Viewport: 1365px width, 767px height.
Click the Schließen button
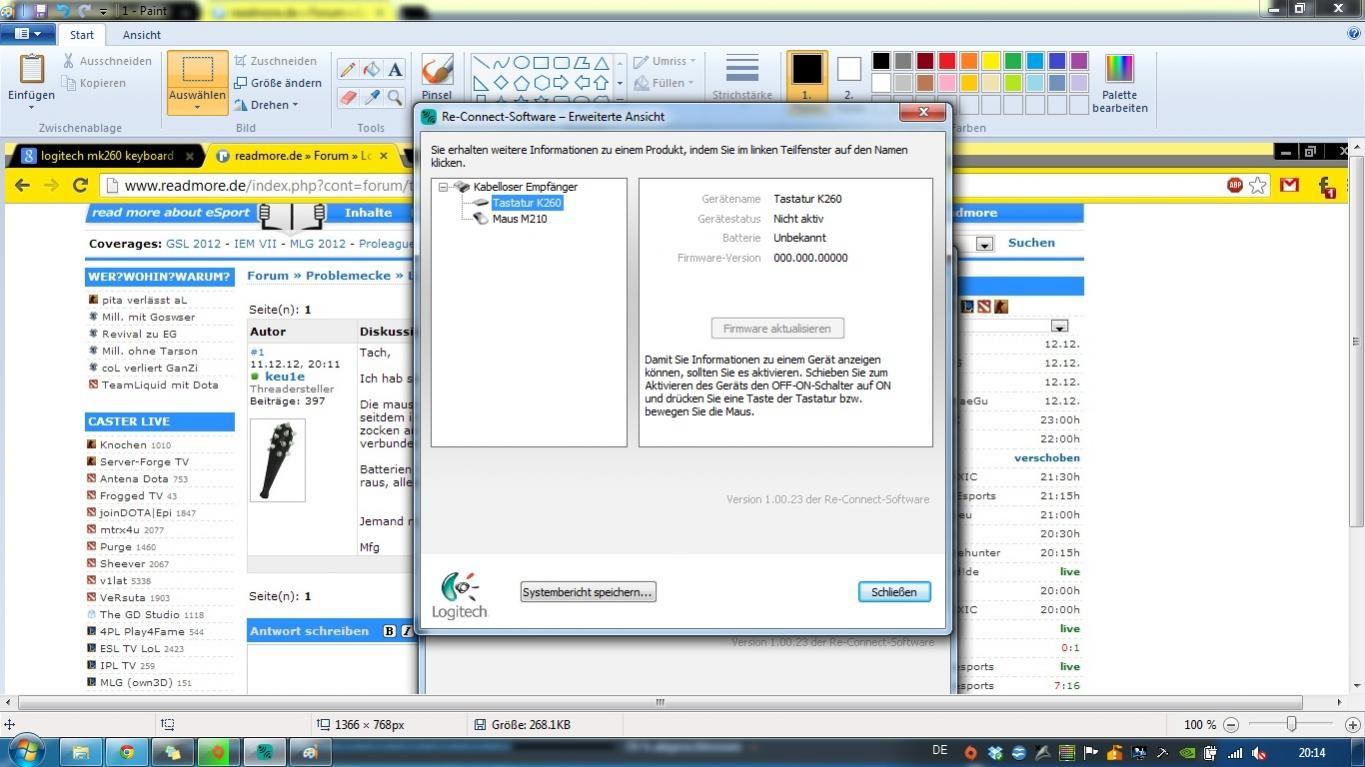(x=894, y=592)
